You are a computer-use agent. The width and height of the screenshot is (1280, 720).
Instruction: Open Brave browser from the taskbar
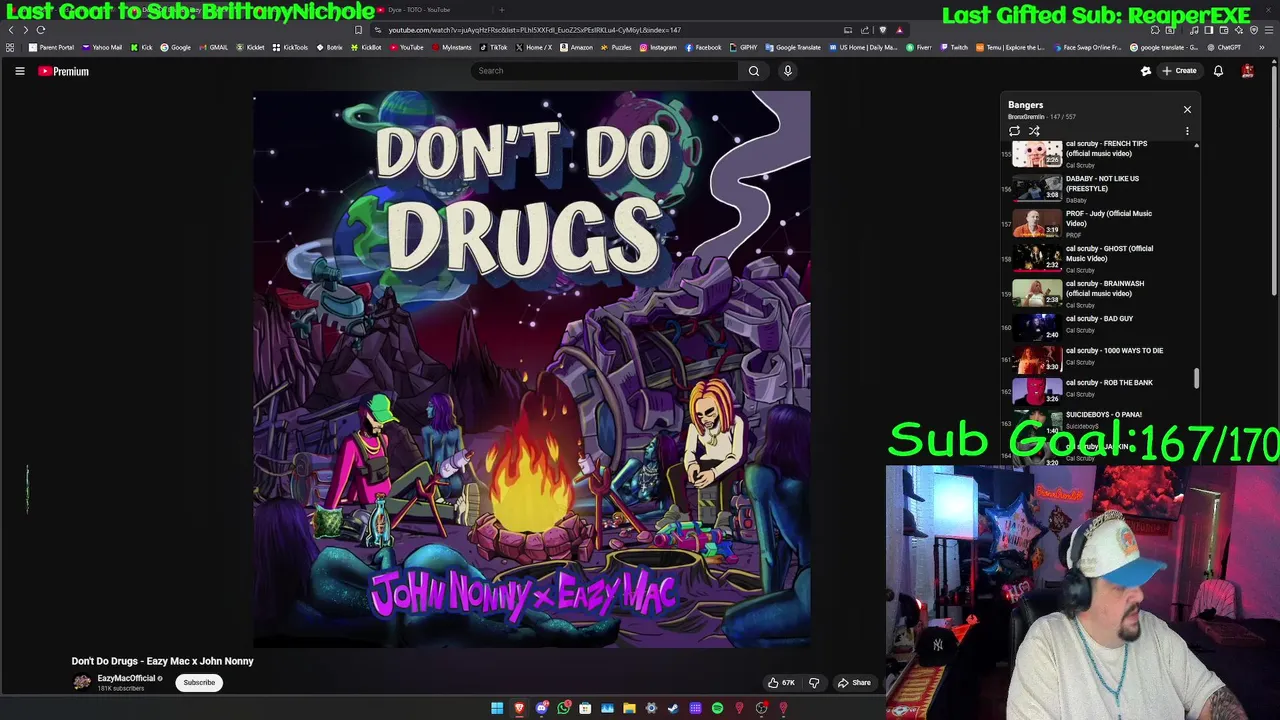point(519,709)
